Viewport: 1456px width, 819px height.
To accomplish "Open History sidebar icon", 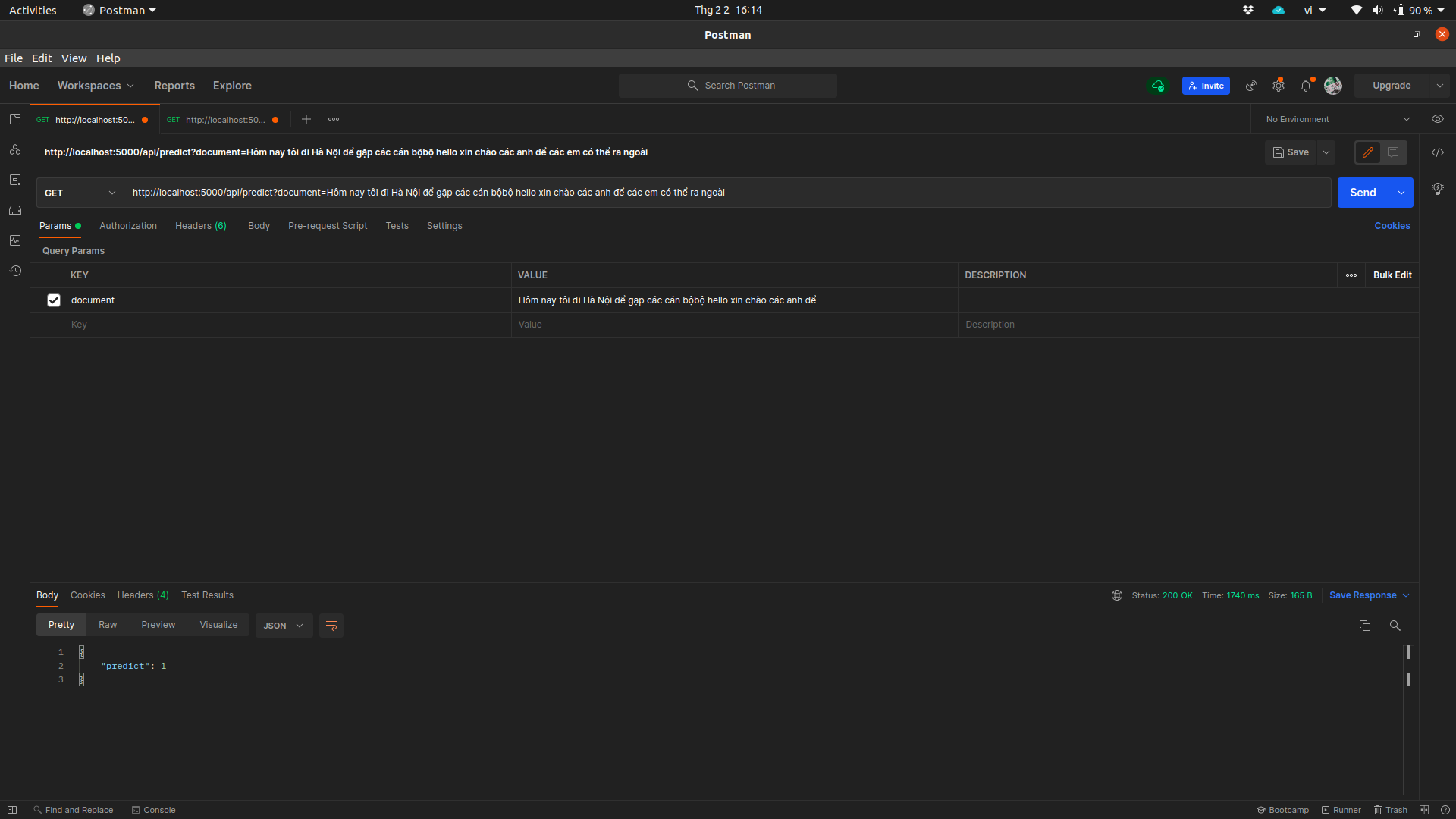I will click(15, 271).
